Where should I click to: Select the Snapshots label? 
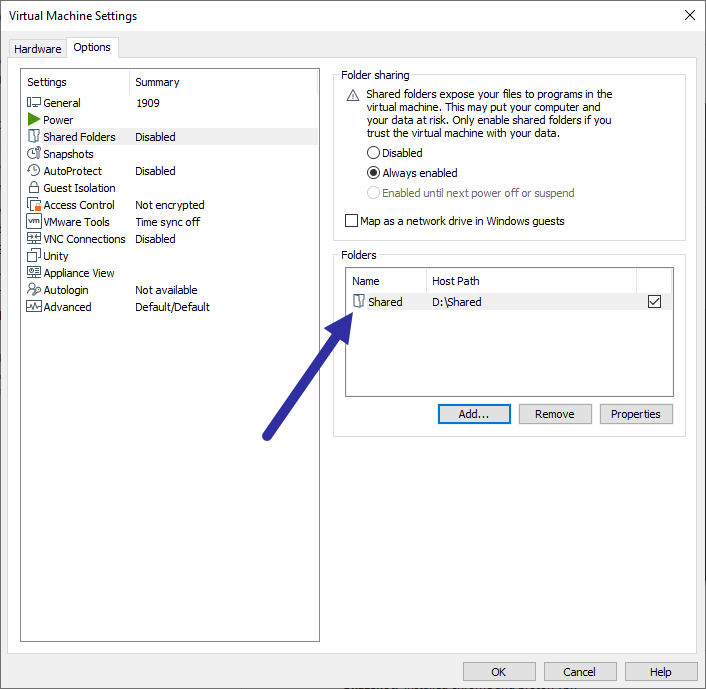coord(68,154)
